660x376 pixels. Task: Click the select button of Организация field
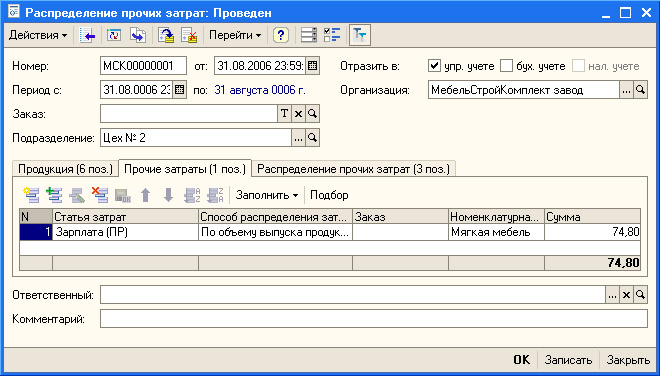[626, 90]
